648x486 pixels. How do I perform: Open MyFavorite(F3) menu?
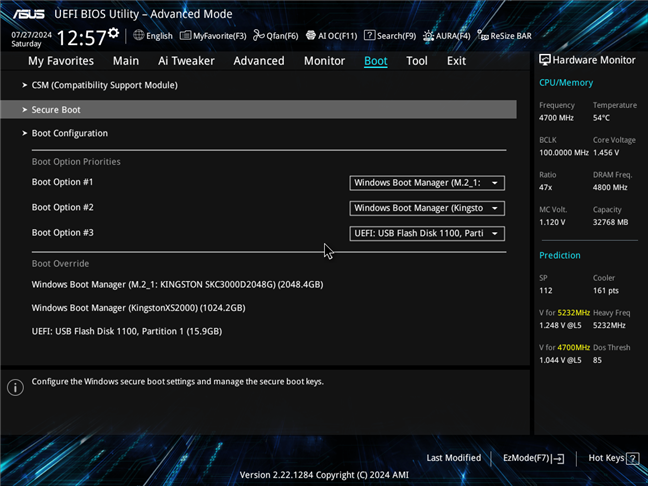pos(213,36)
